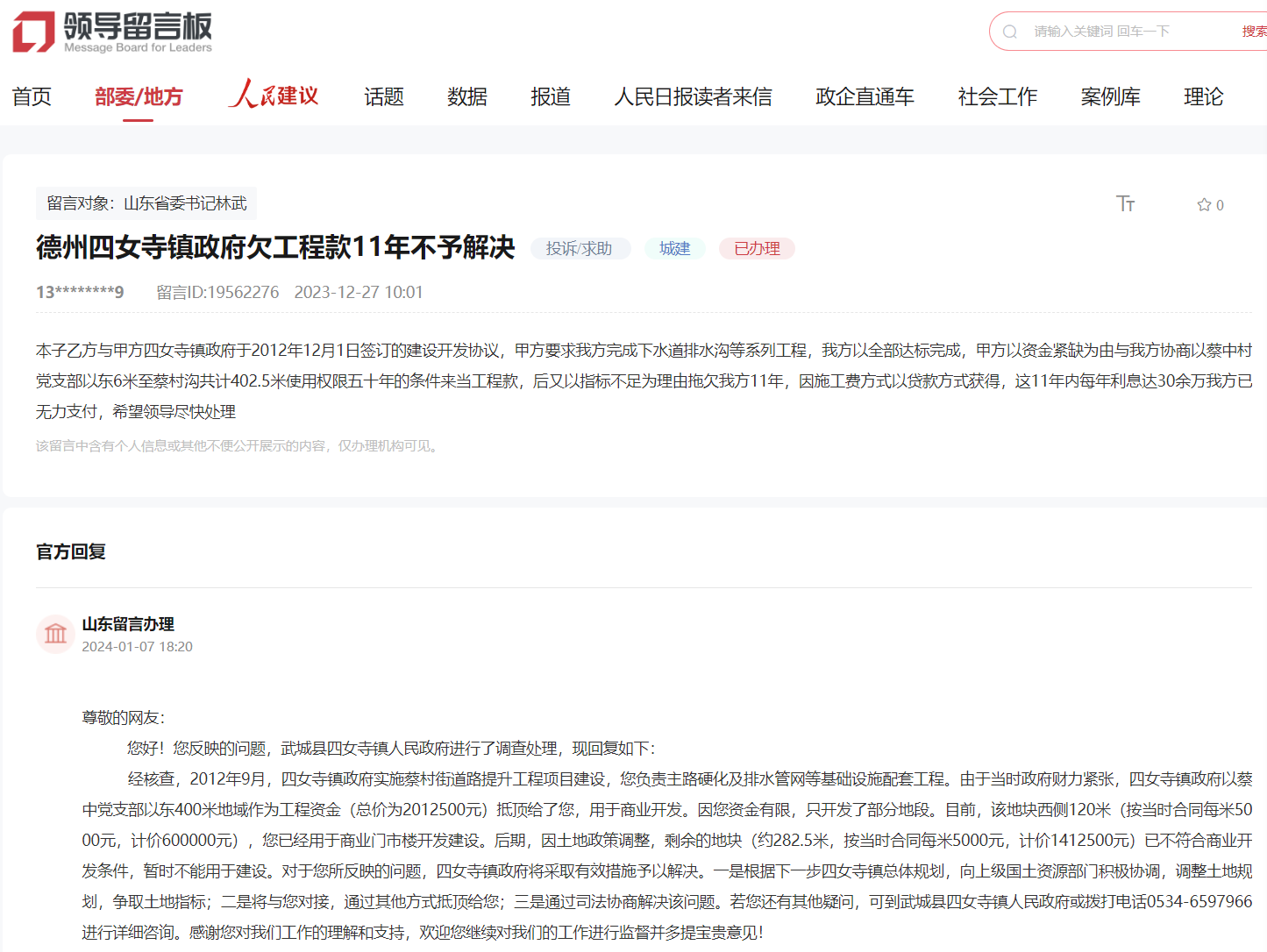Click the 城建 topic tag

click(x=674, y=249)
